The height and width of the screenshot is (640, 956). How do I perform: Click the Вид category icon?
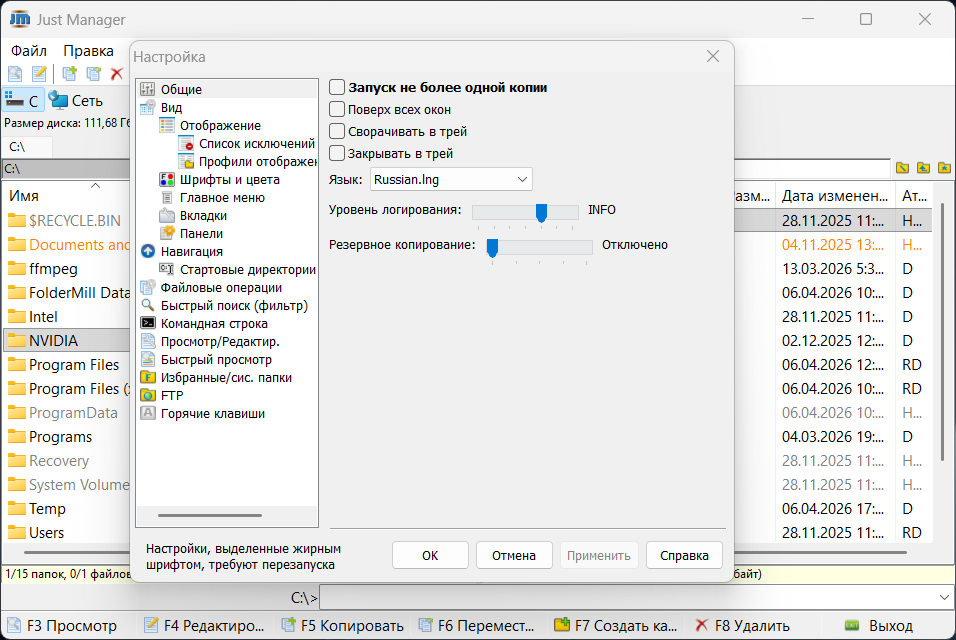click(x=148, y=107)
